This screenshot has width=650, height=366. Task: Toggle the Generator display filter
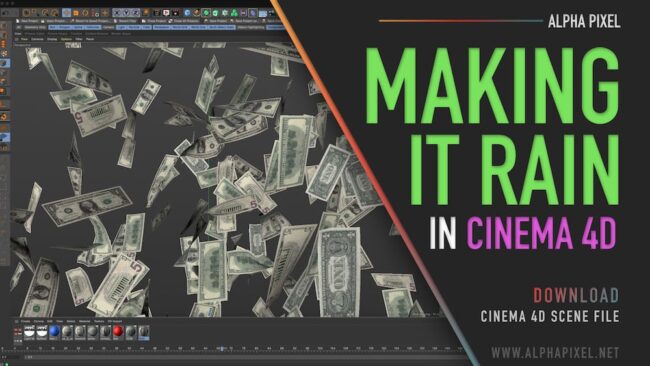click(x=93, y=27)
